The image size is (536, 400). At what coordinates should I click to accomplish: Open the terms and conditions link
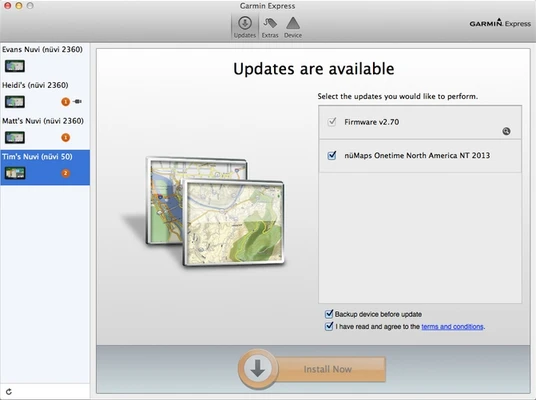(x=452, y=326)
